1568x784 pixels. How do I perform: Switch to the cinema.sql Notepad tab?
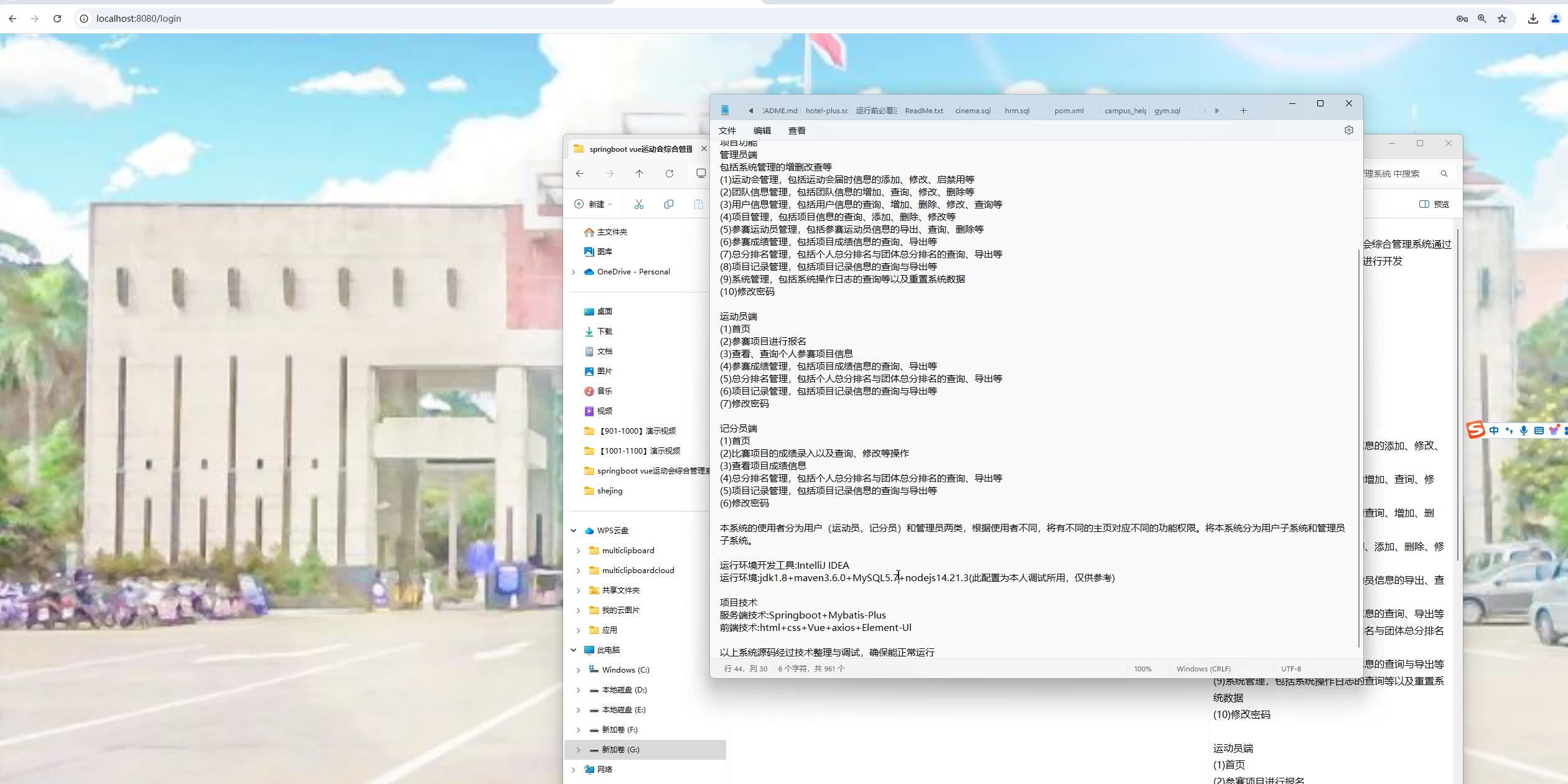[973, 111]
